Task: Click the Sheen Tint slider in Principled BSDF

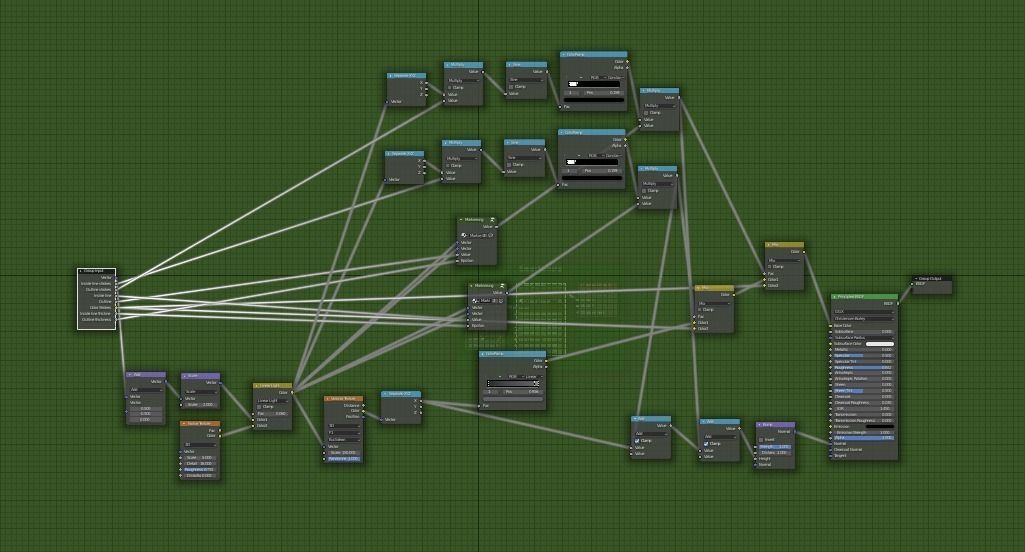Action: pyautogui.click(x=864, y=390)
